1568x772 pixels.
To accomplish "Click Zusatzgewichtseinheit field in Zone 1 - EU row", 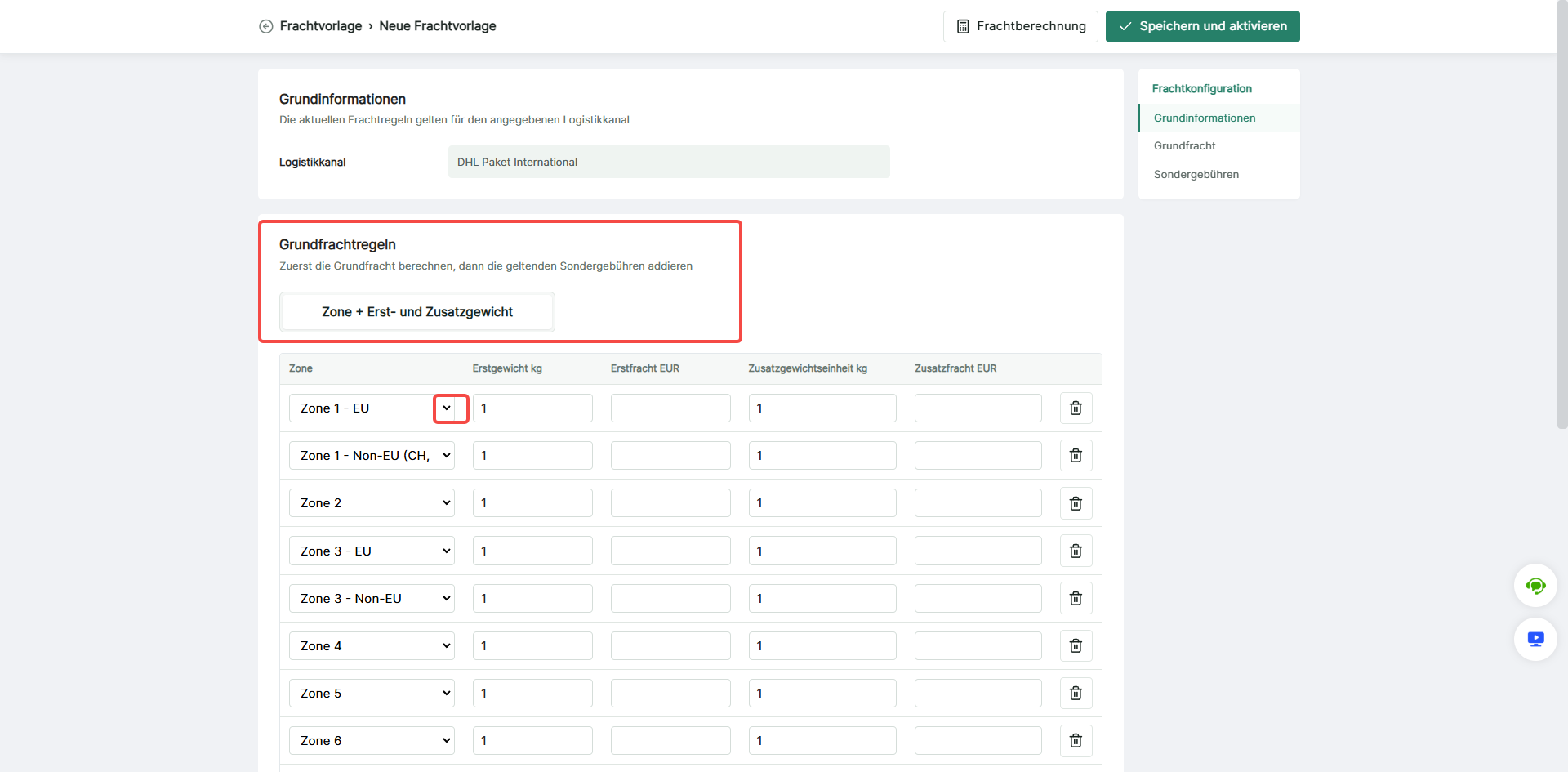I will click(x=822, y=408).
